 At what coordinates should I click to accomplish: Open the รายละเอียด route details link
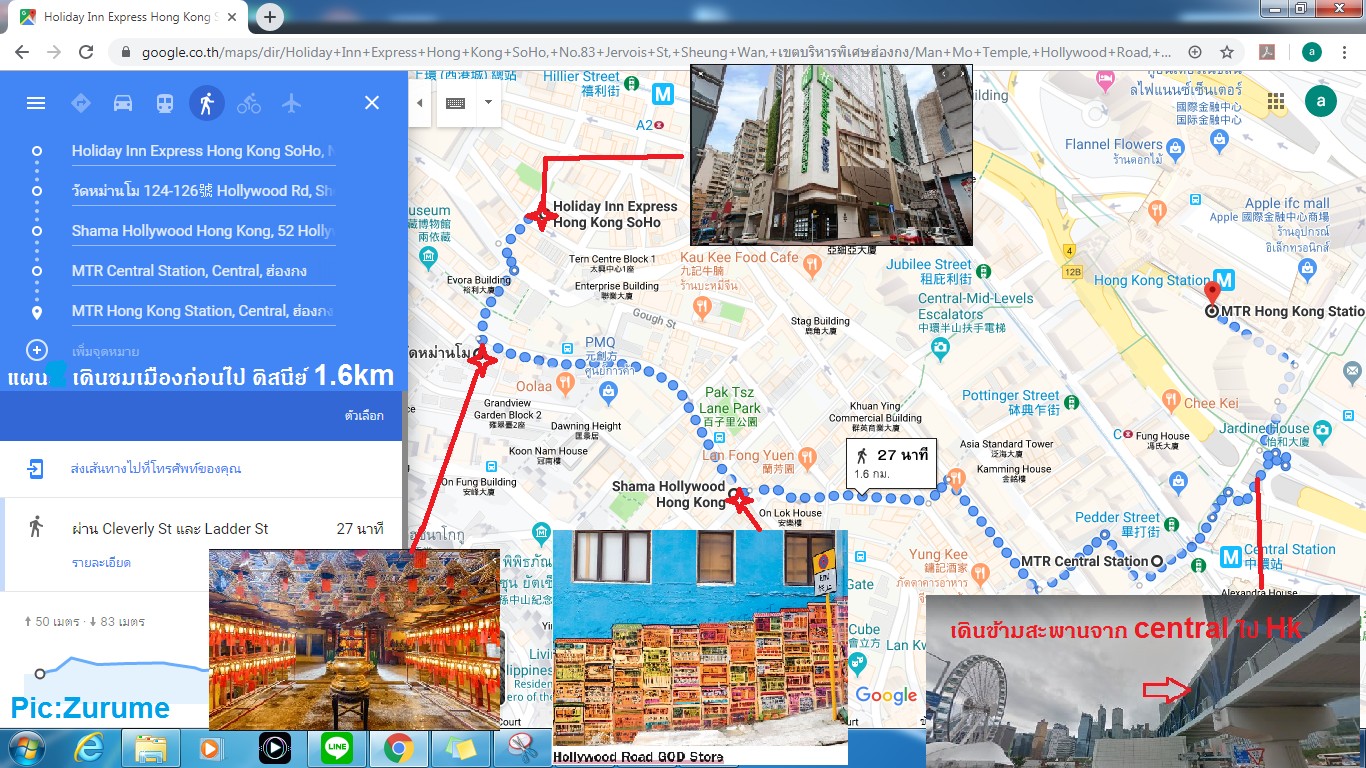pyautogui.click(x=101, y=563)
